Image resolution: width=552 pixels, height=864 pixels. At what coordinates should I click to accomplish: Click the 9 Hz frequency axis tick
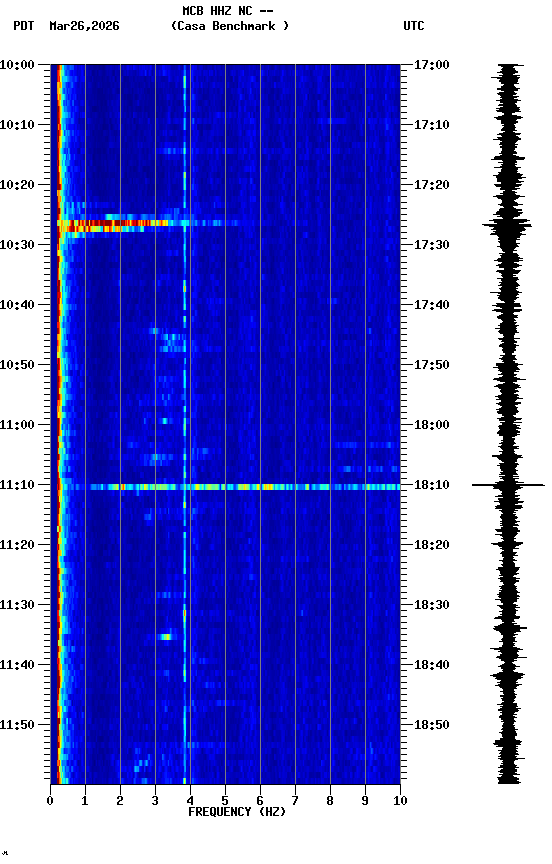pyautogui.click(x=365, y=801)
